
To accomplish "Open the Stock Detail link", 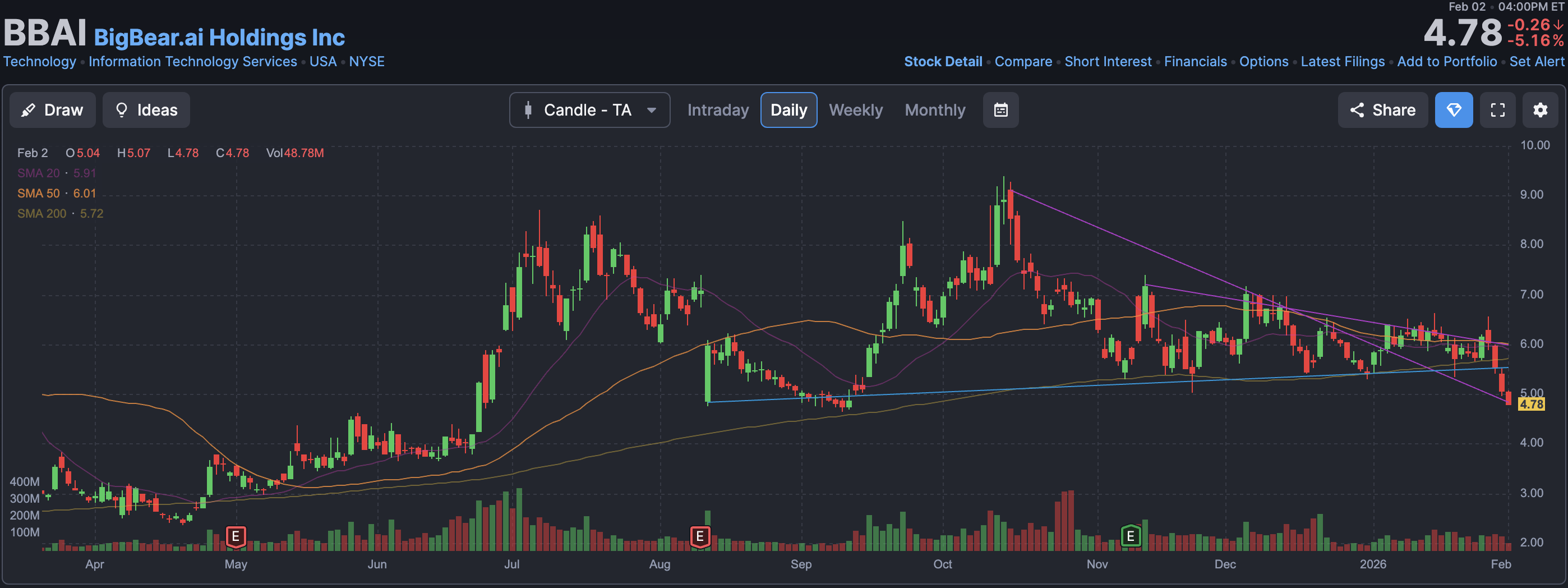I will [943, 62].
